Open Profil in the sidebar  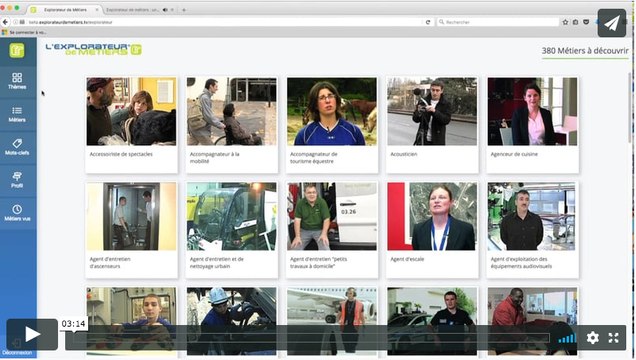[x=17, y=180]
